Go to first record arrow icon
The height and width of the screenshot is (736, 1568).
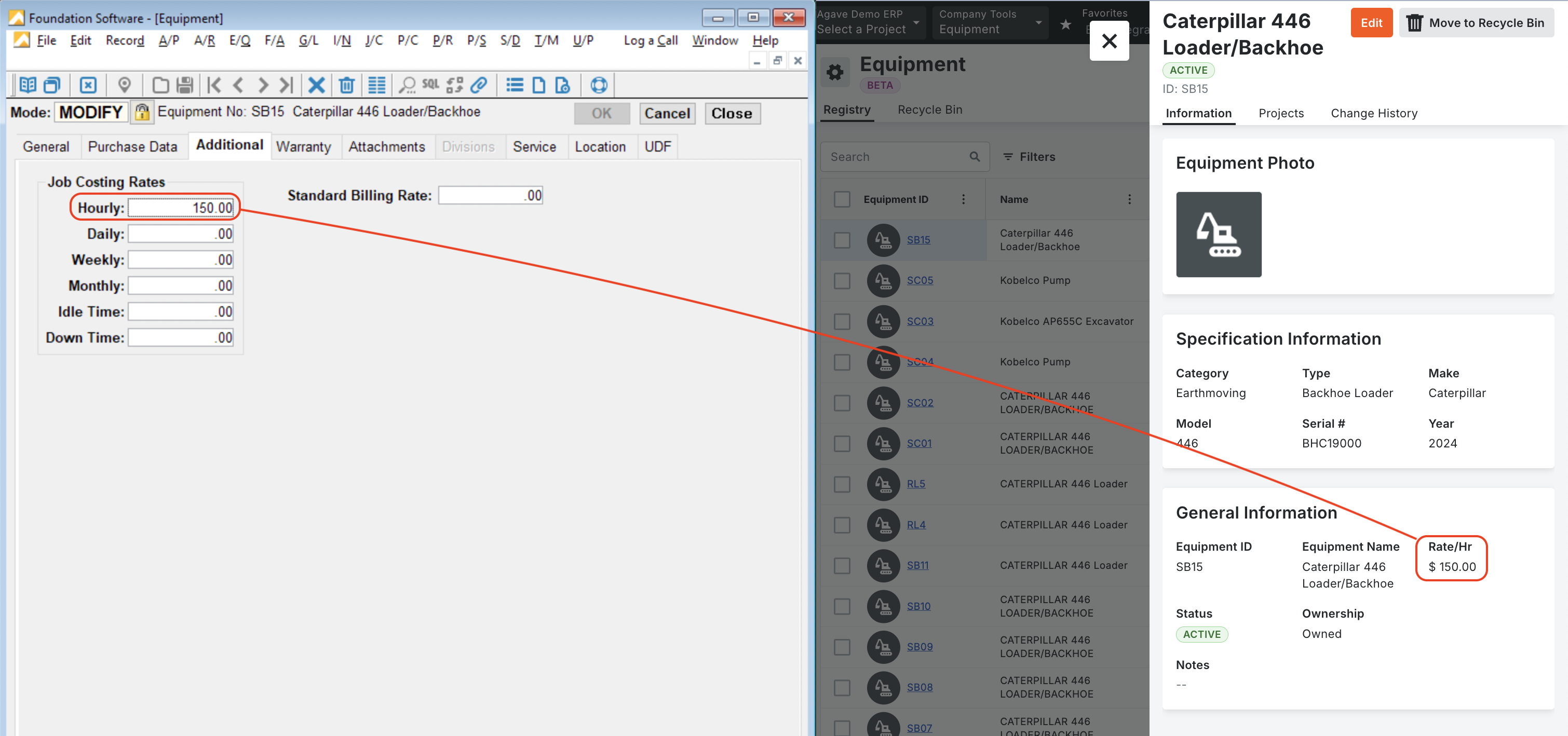213,85
